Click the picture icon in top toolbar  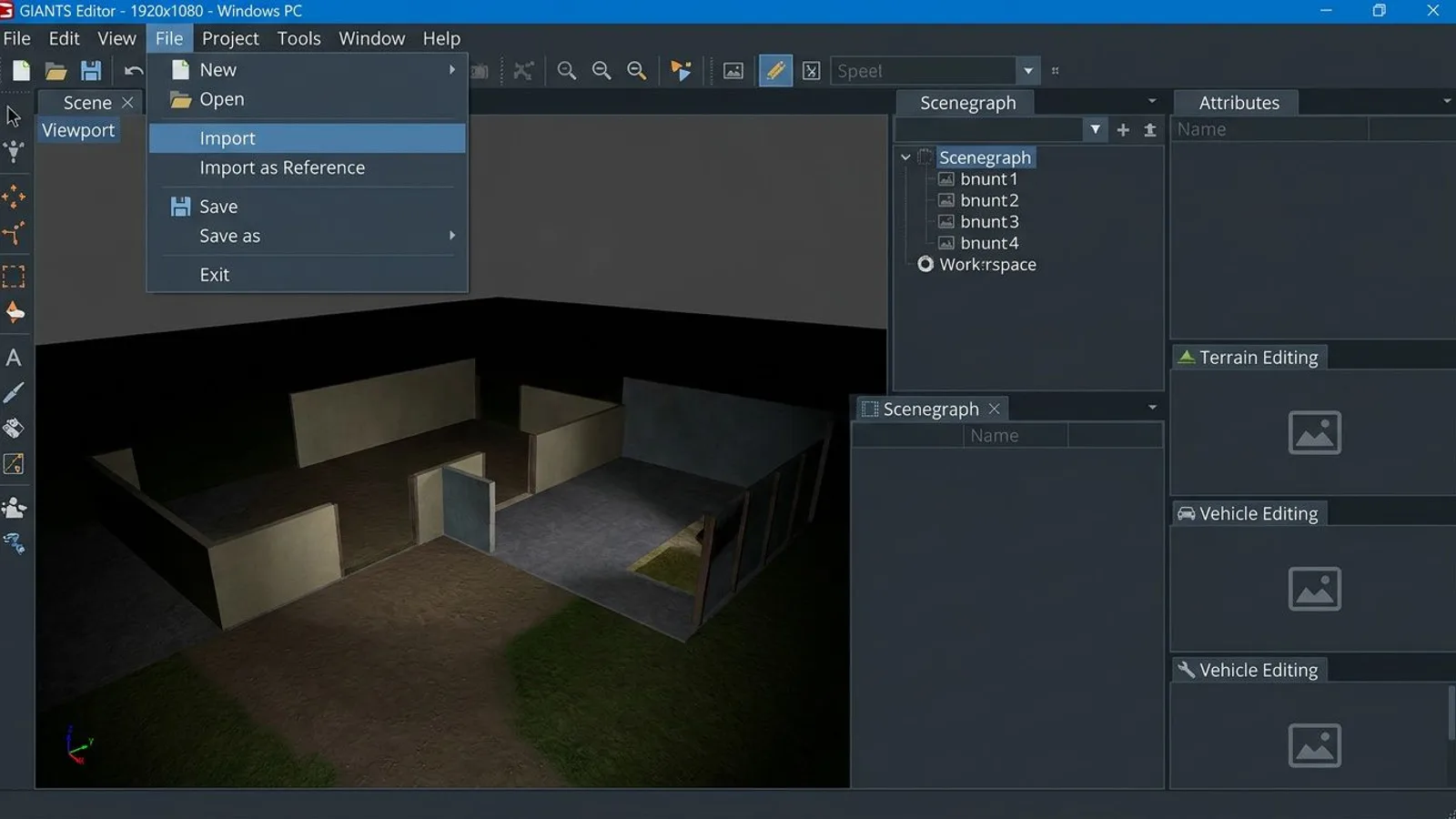pos(733,71)
